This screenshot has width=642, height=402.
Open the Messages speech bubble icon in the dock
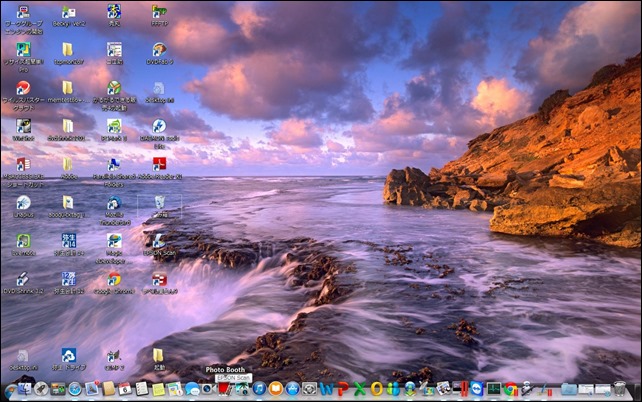192,388
